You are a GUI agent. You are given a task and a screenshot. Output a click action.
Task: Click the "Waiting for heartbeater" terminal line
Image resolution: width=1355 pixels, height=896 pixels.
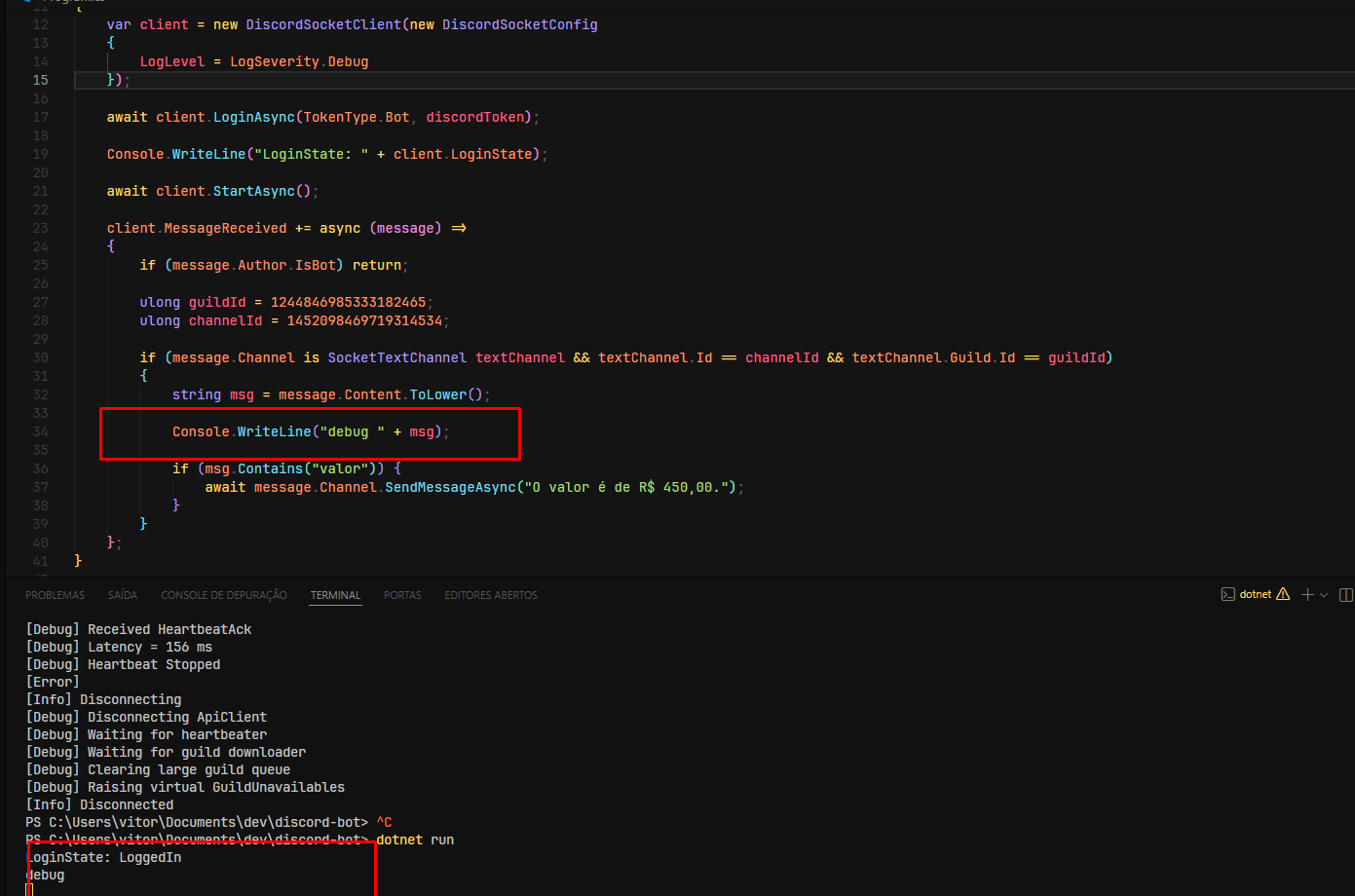coord(146,734)
